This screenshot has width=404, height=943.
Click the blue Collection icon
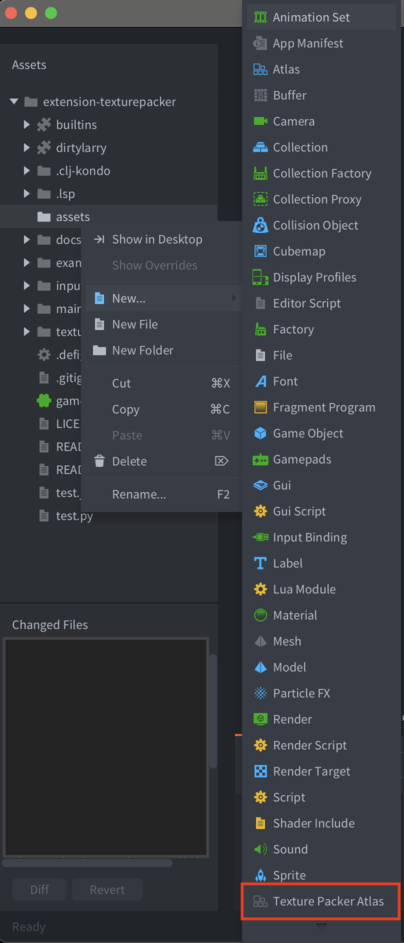tap(260, 147)
